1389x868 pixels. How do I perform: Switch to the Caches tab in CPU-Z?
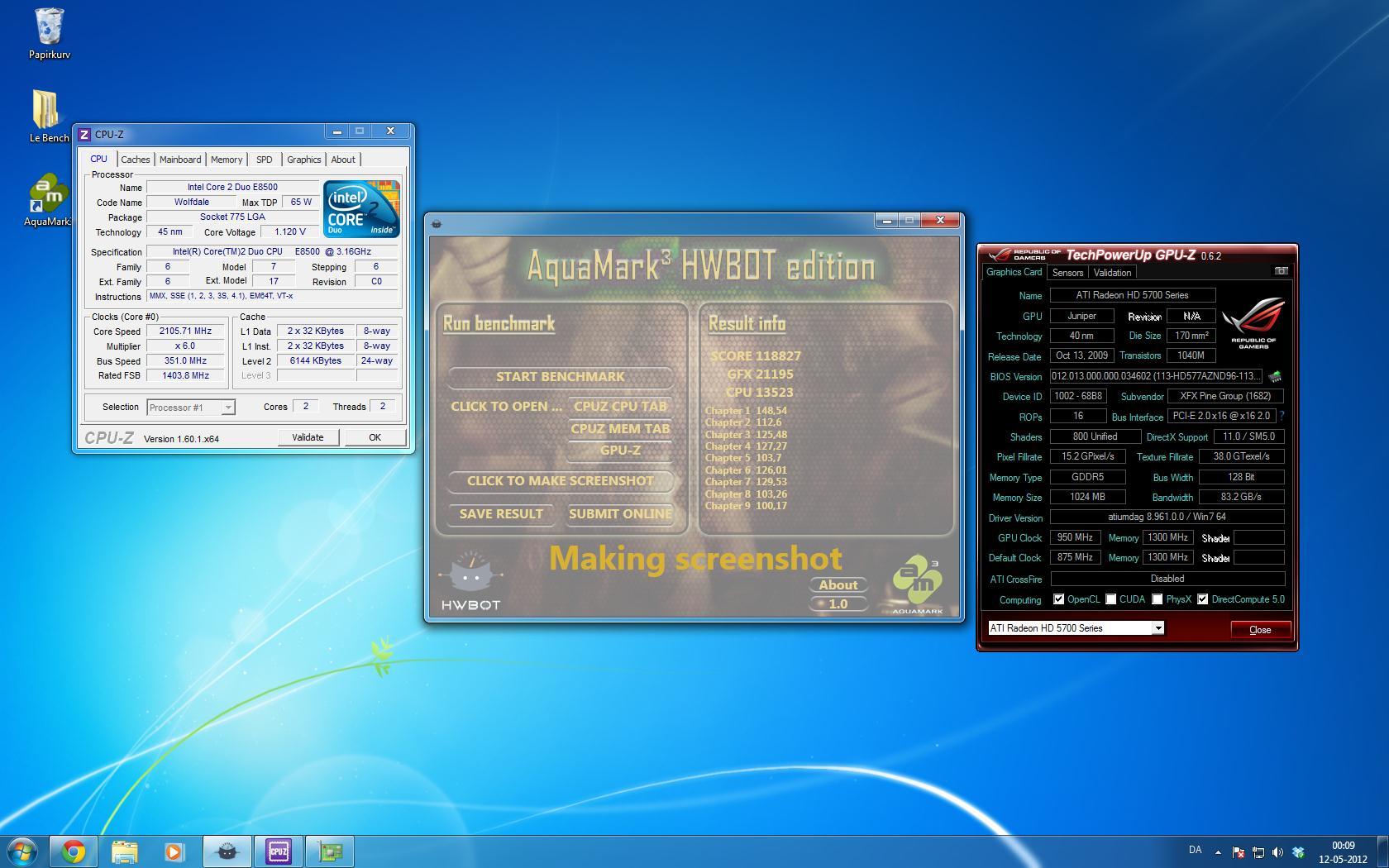point(136,160)
